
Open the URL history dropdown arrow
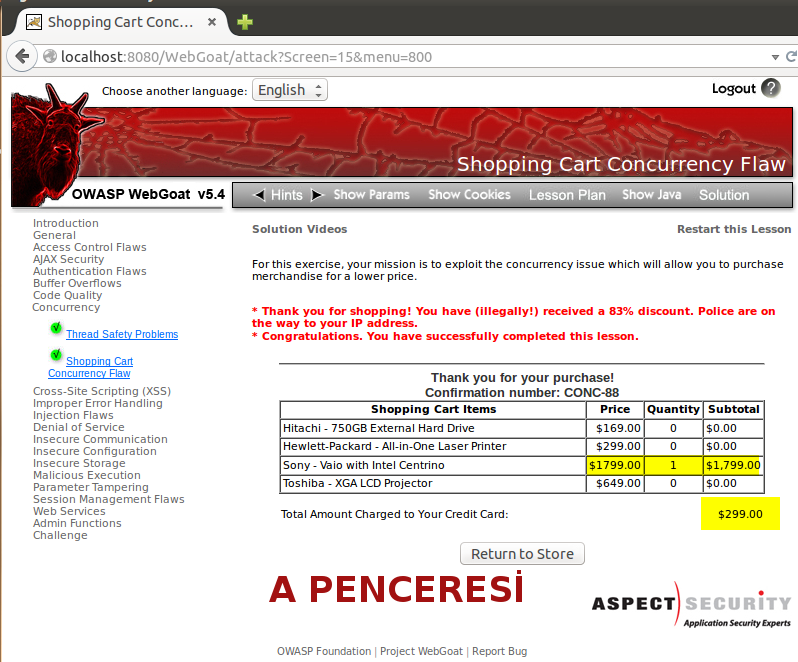[x=775, y=57]
